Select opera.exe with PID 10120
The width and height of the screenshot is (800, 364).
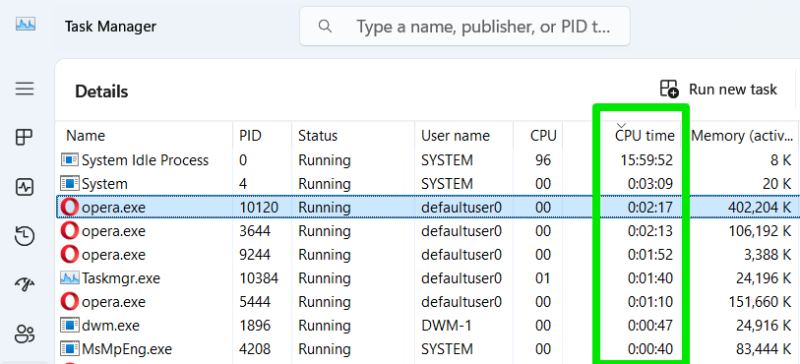428,207
